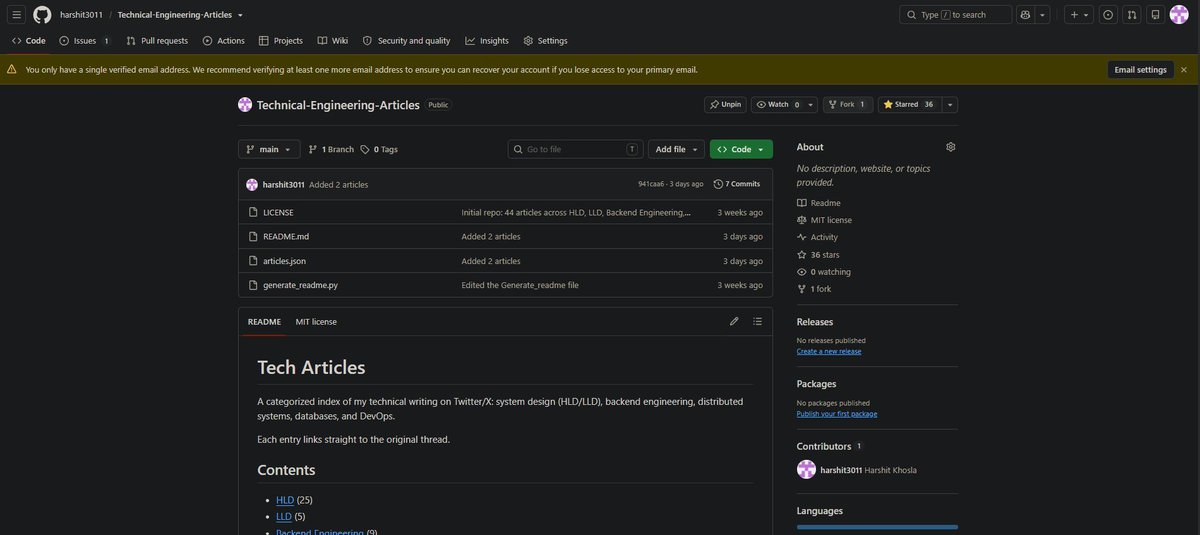Open the pull requests icon in header

[1132, 15]
